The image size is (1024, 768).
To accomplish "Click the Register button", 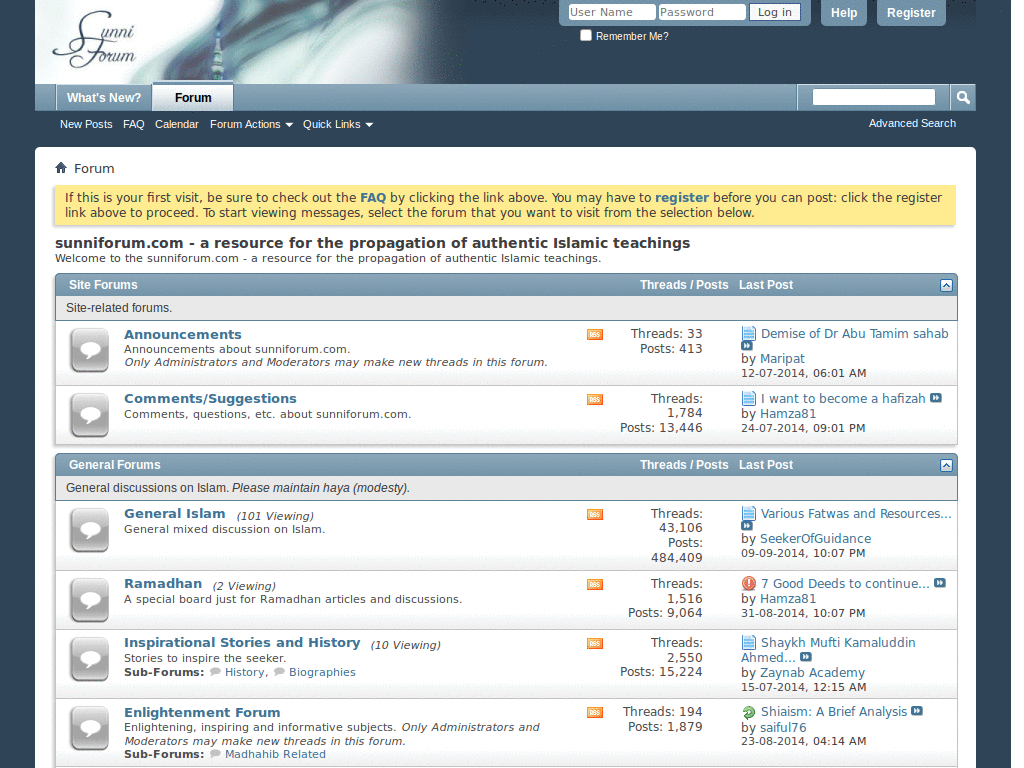I will [911, 12].
